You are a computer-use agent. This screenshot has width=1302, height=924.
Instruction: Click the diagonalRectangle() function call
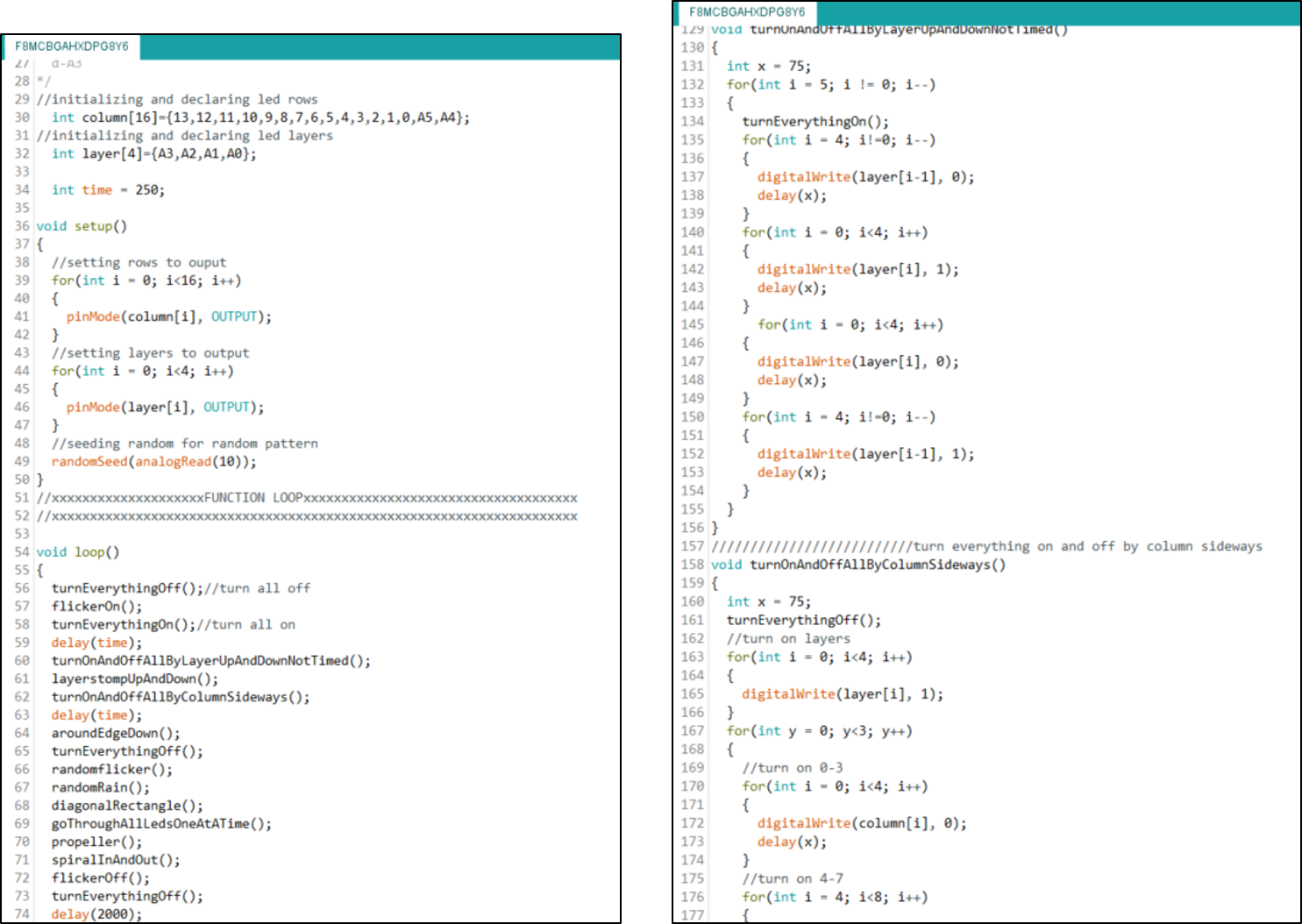pyautogui.click(x=127, y=806)
